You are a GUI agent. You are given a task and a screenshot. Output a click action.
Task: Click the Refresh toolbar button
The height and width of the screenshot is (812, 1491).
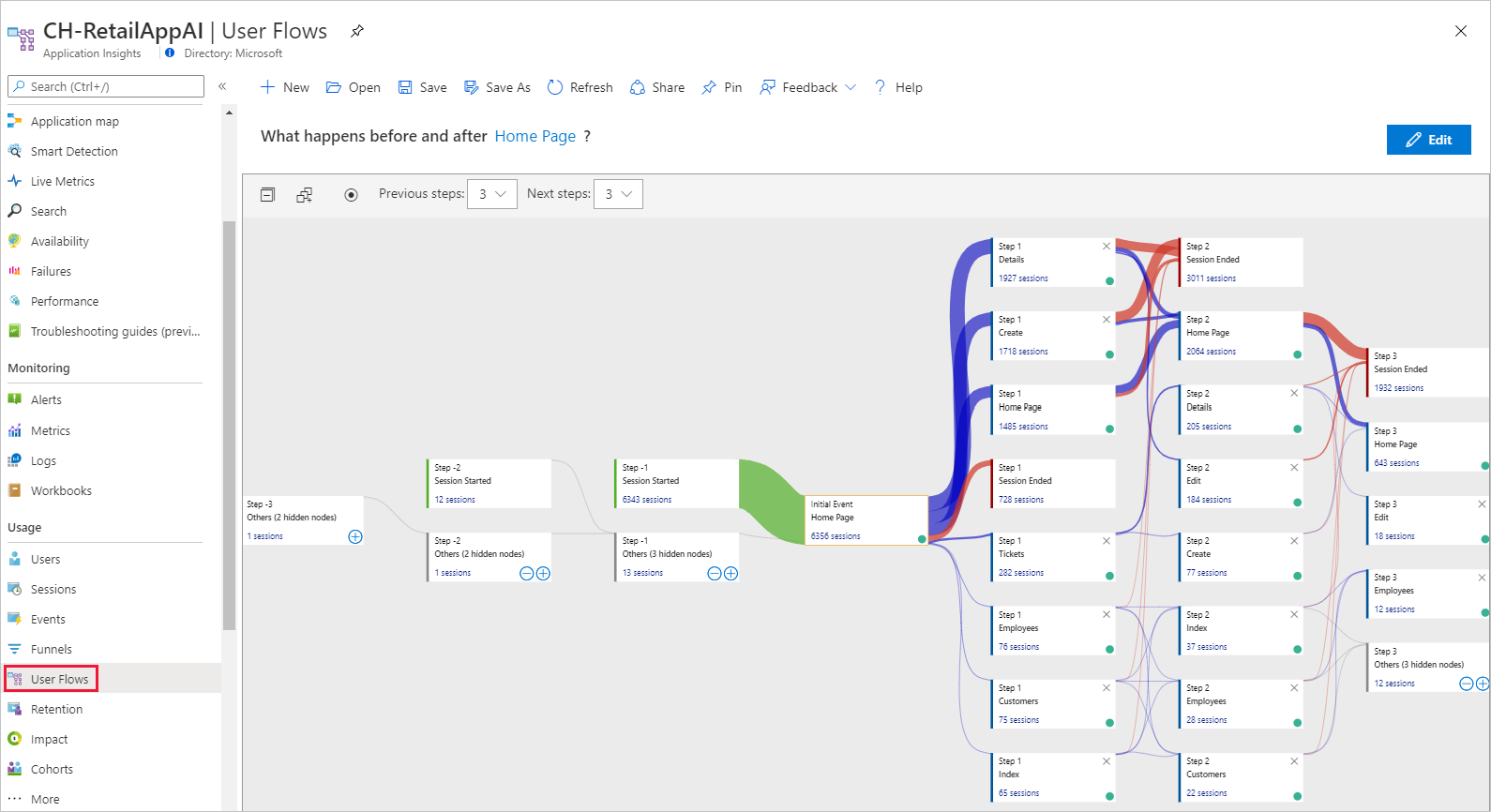[580, 87]
